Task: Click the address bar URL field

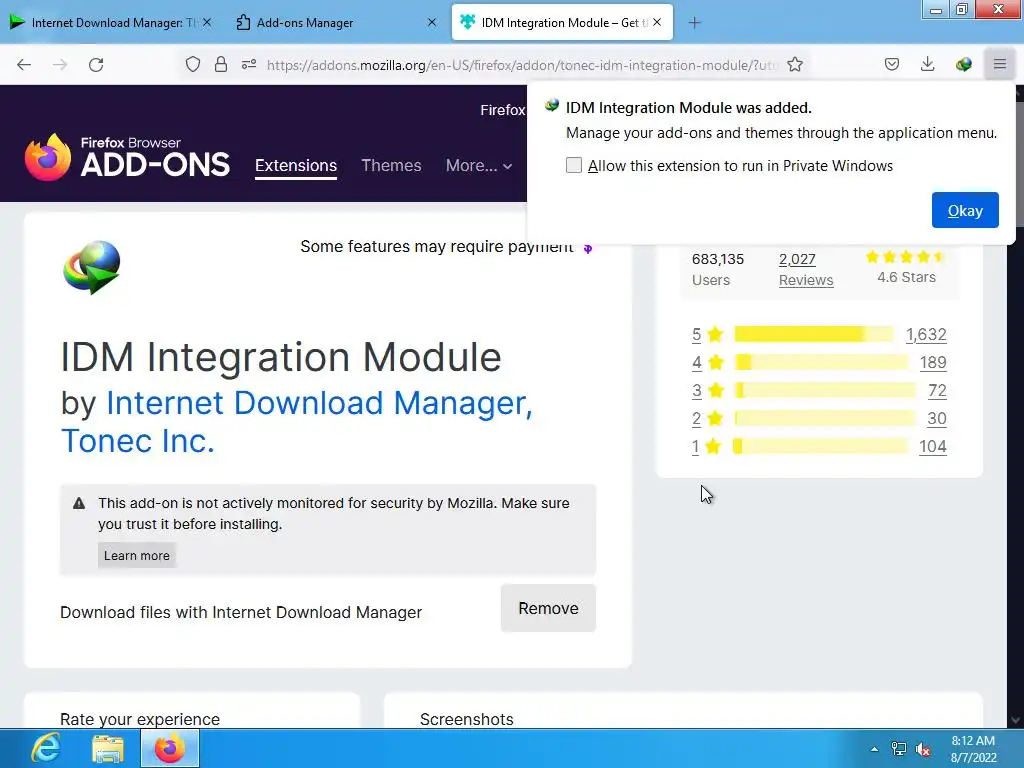Action: (x=522, y=65)
